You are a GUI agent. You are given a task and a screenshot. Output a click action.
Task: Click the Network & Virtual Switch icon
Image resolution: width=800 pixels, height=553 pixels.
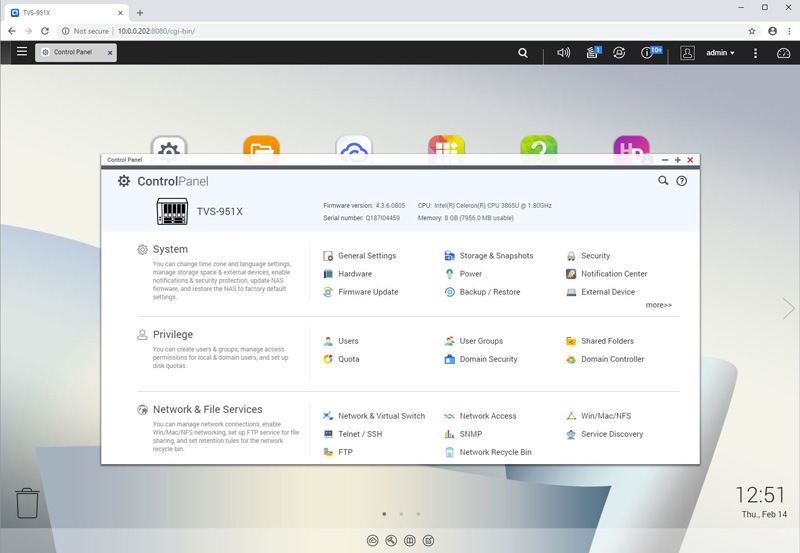pyautogui.click(x=328, y=416)
